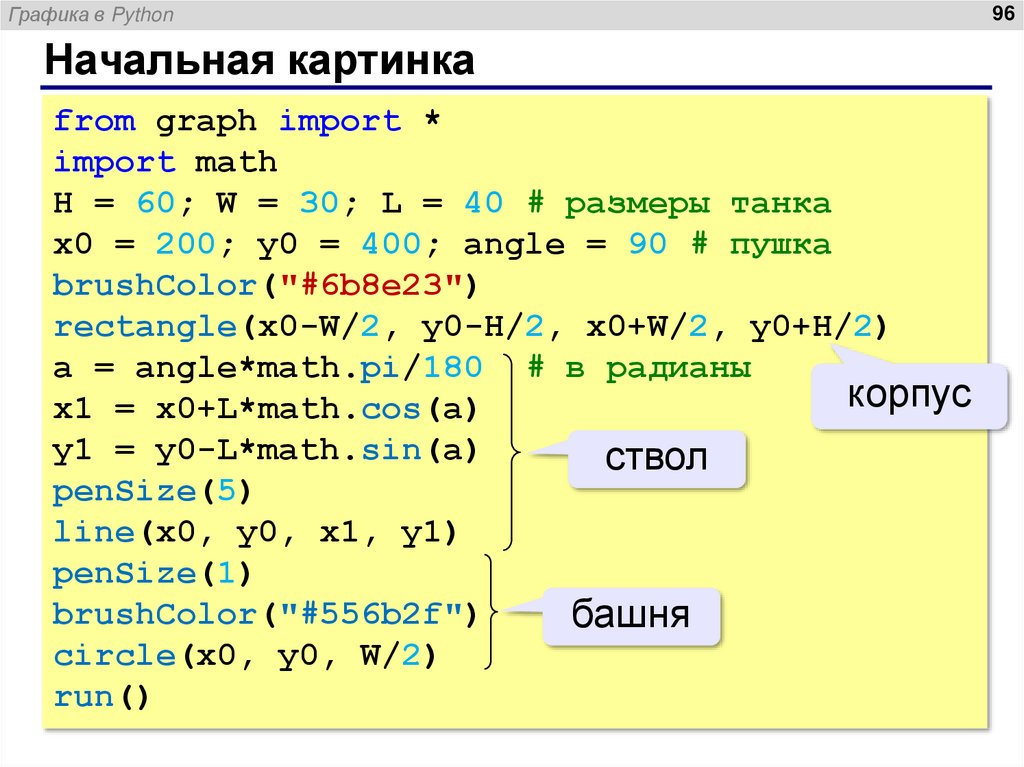Click the value 400 after "y0 ="
The width and height of the screenshot is (1024, 767).
391,244
